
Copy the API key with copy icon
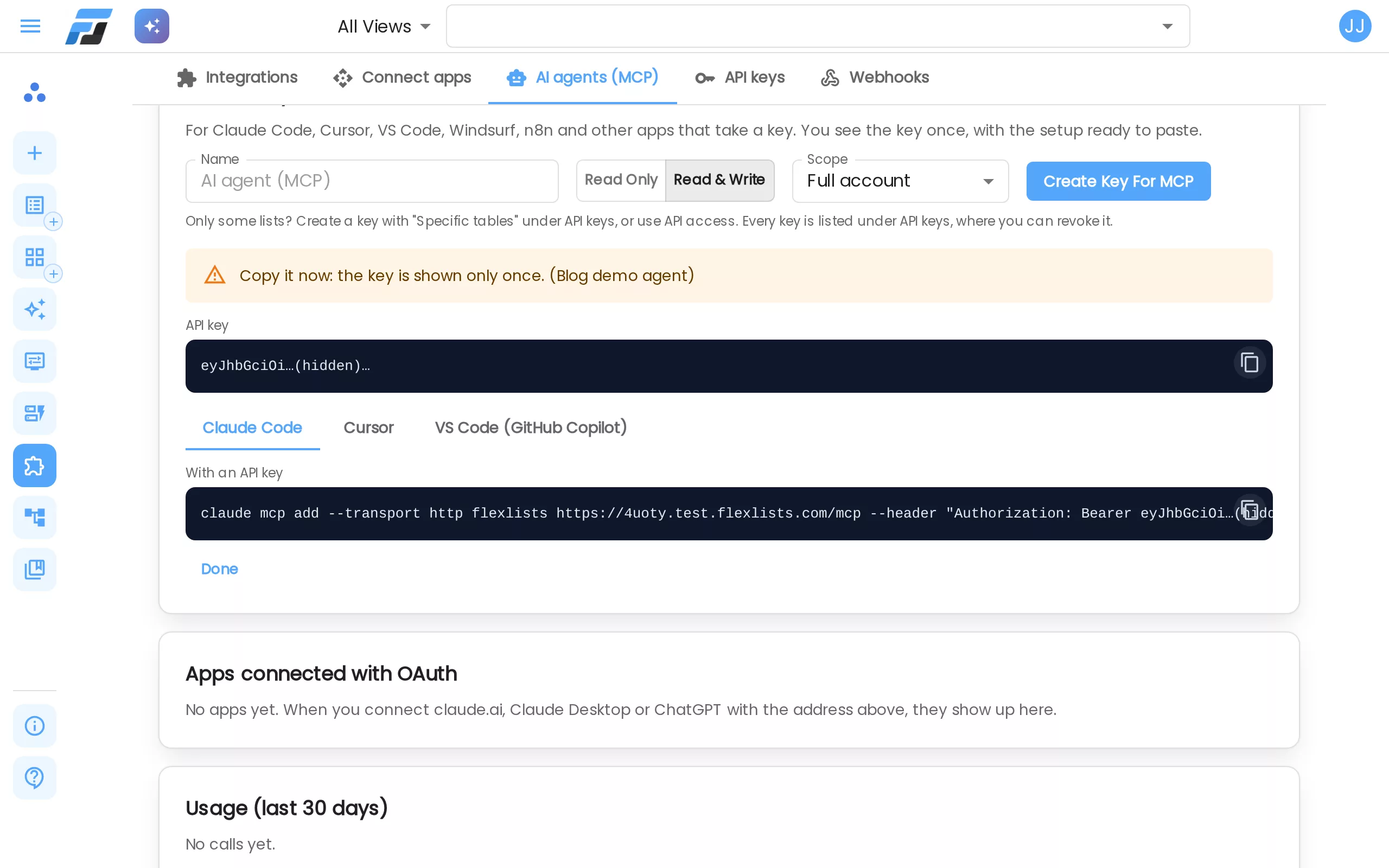1249,363
